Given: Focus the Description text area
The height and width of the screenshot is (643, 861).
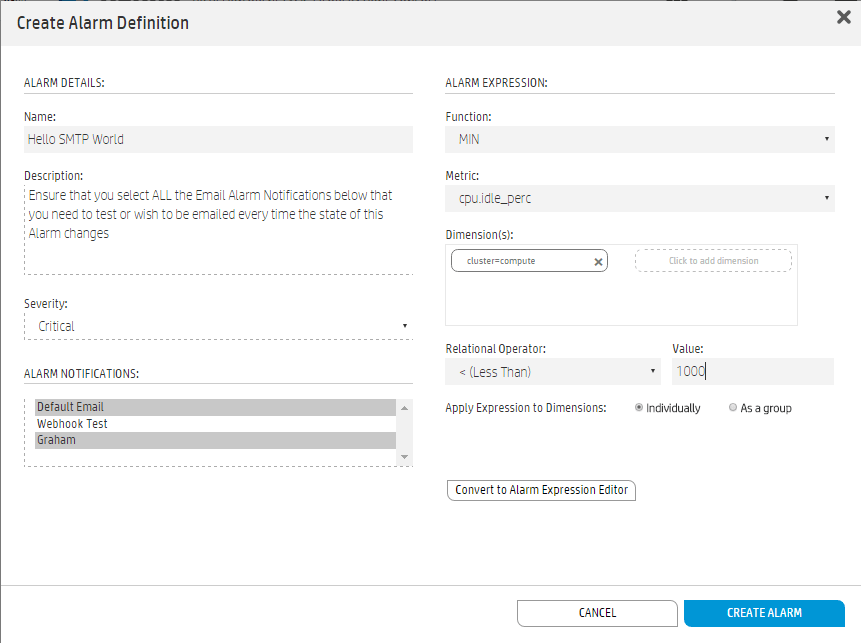Looking at the screenshot, I should 218,230.
